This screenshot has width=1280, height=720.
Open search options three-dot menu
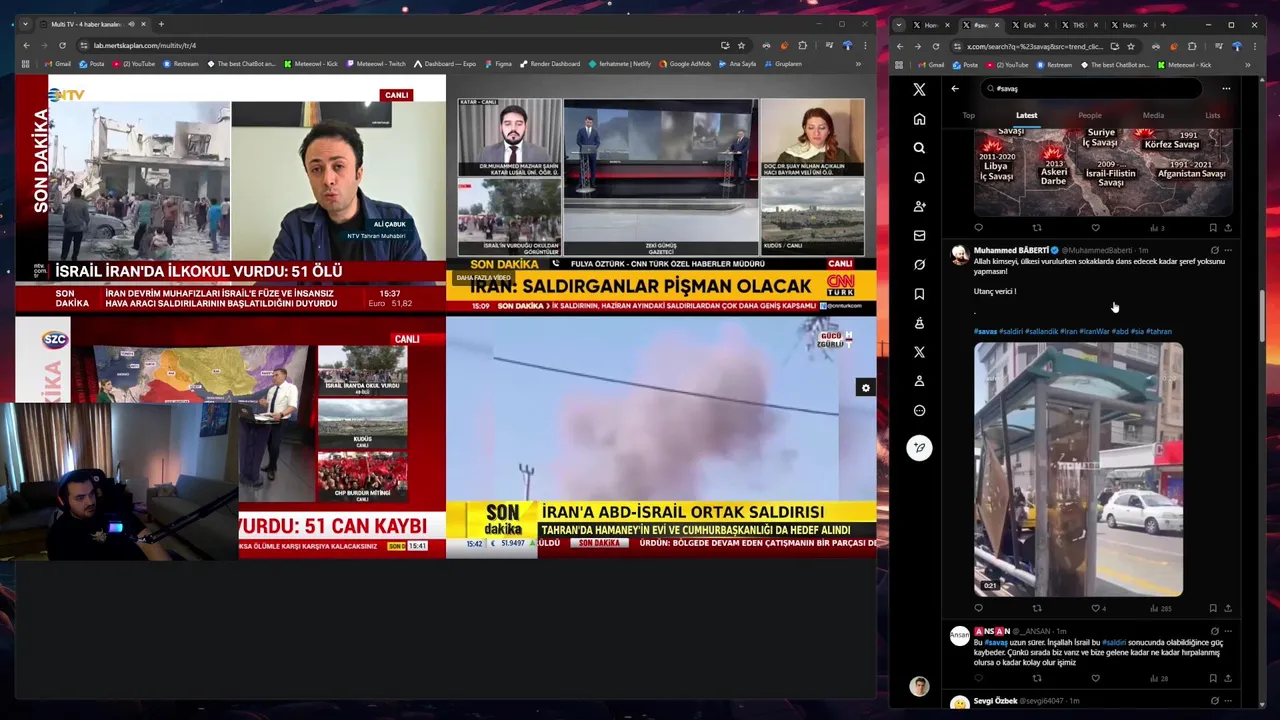point(1226,88)
